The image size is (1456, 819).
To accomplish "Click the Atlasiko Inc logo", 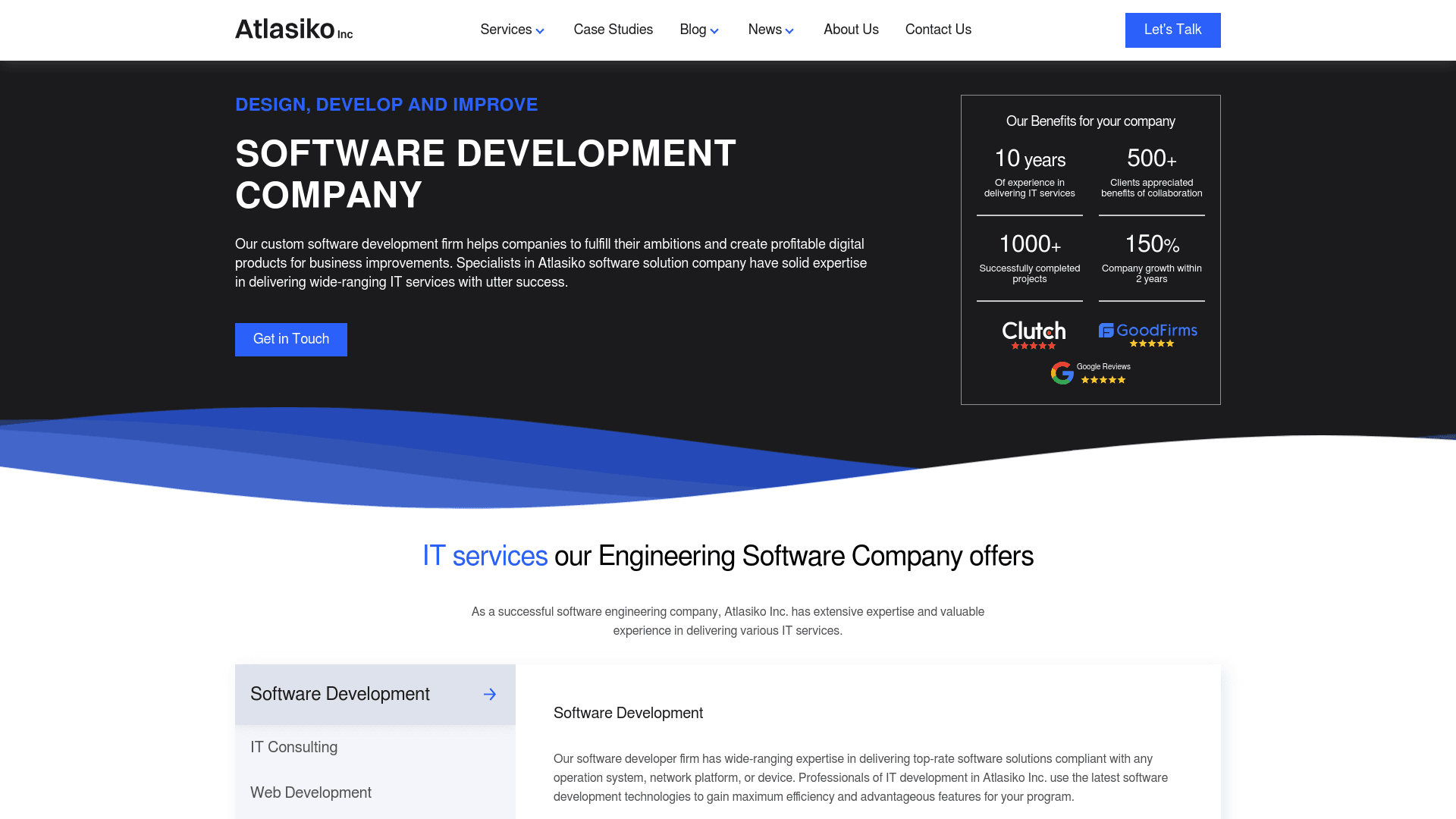I will (x=293, y=30).
